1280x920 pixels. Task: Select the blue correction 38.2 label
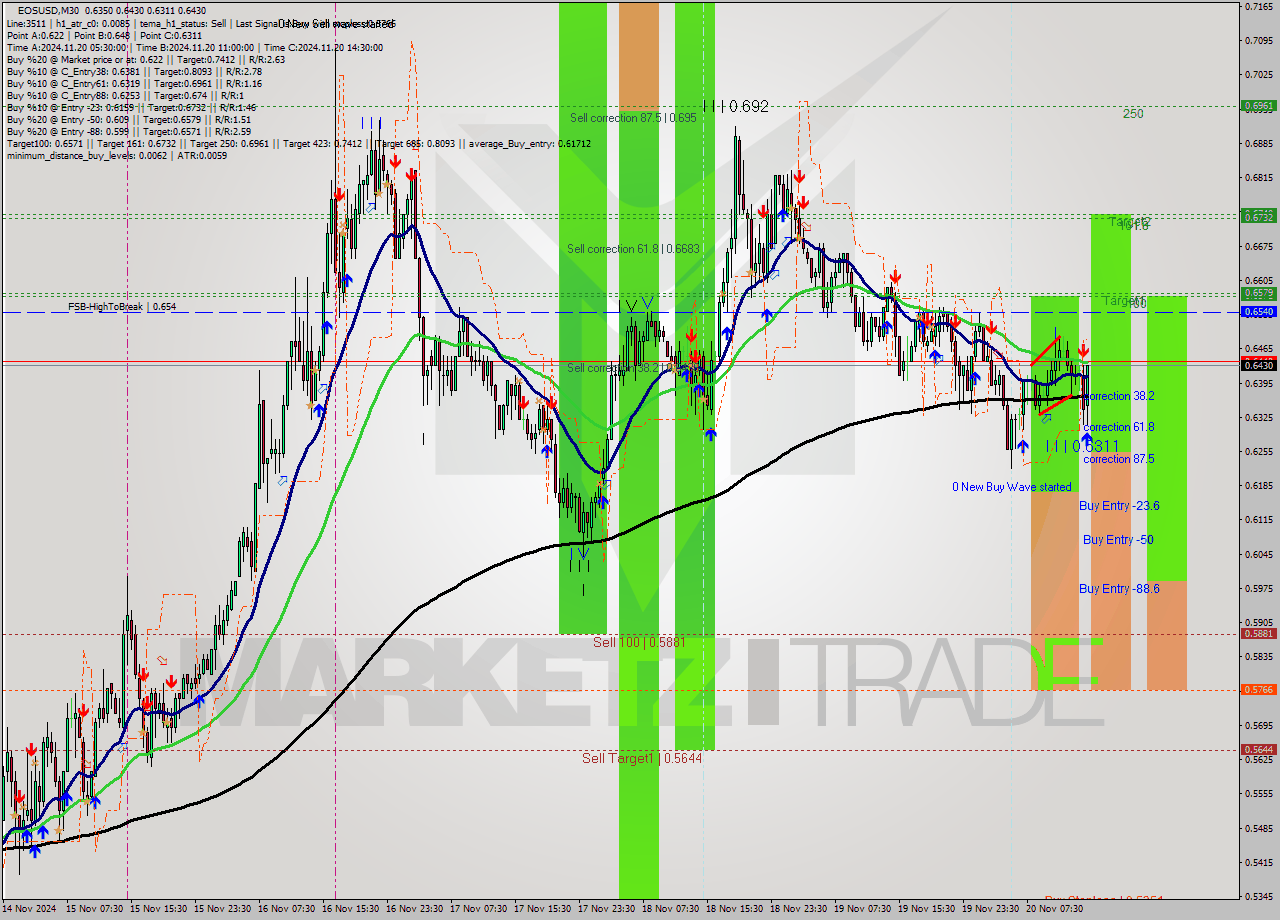click(1119, 396)
